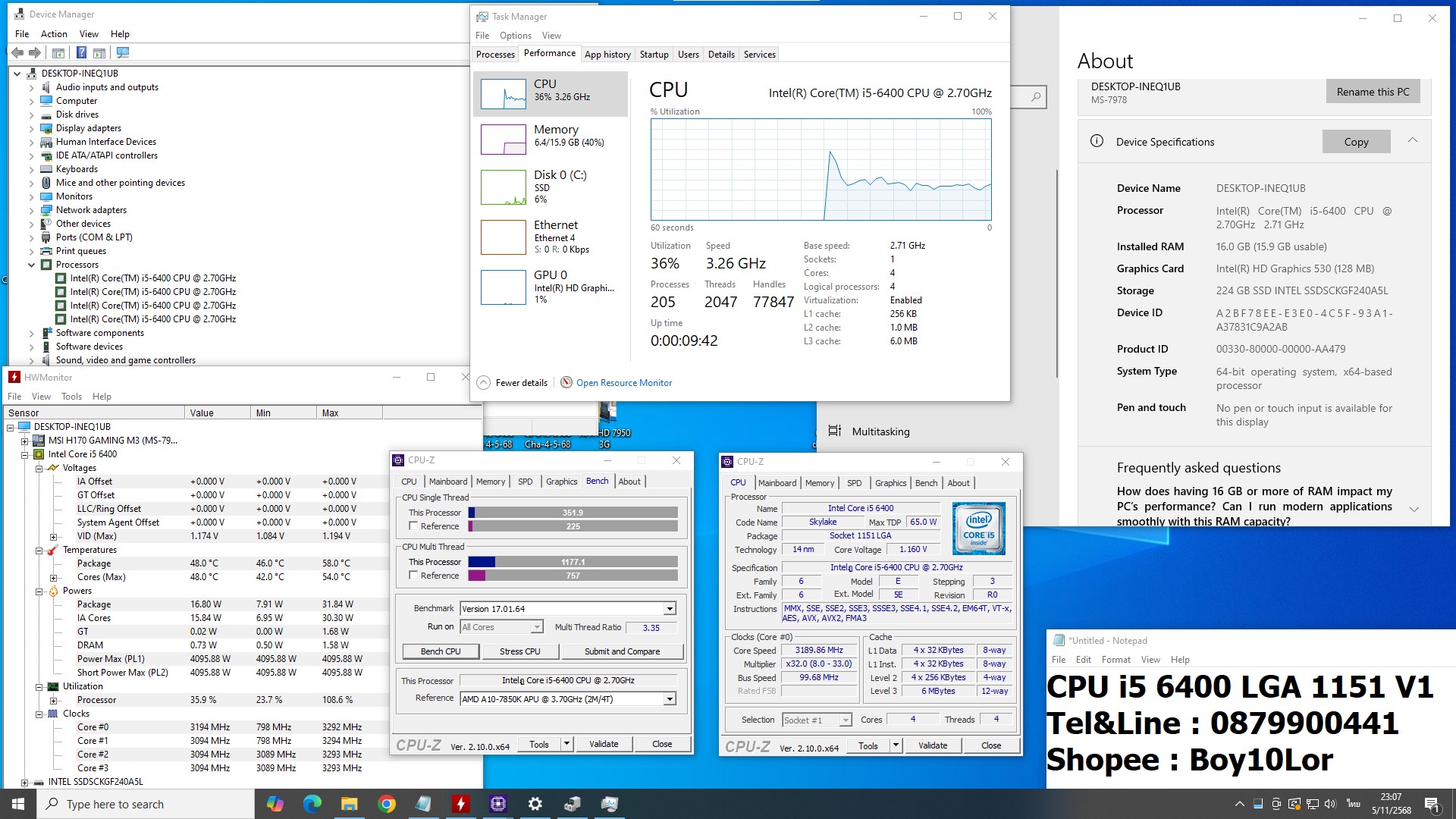Image resolution: width=1456 pixels, height=819 pixels.
Task: Open HWMonitor from the taskbar
Action: coord(460,804)
